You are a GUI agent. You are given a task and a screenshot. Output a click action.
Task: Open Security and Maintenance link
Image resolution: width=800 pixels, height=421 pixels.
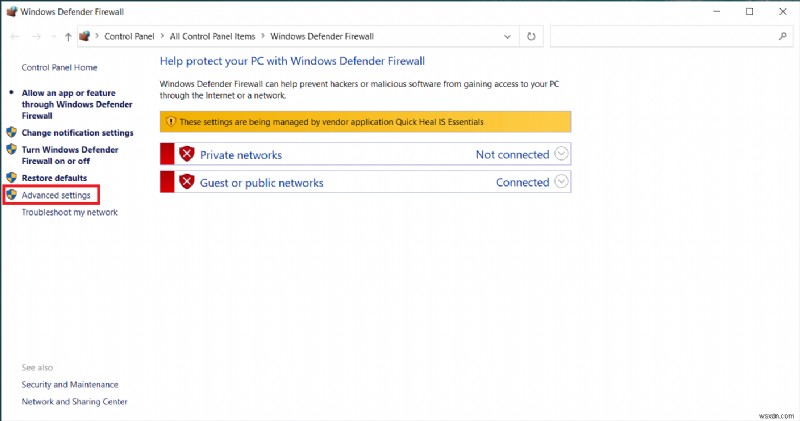[x=70, y=385]
